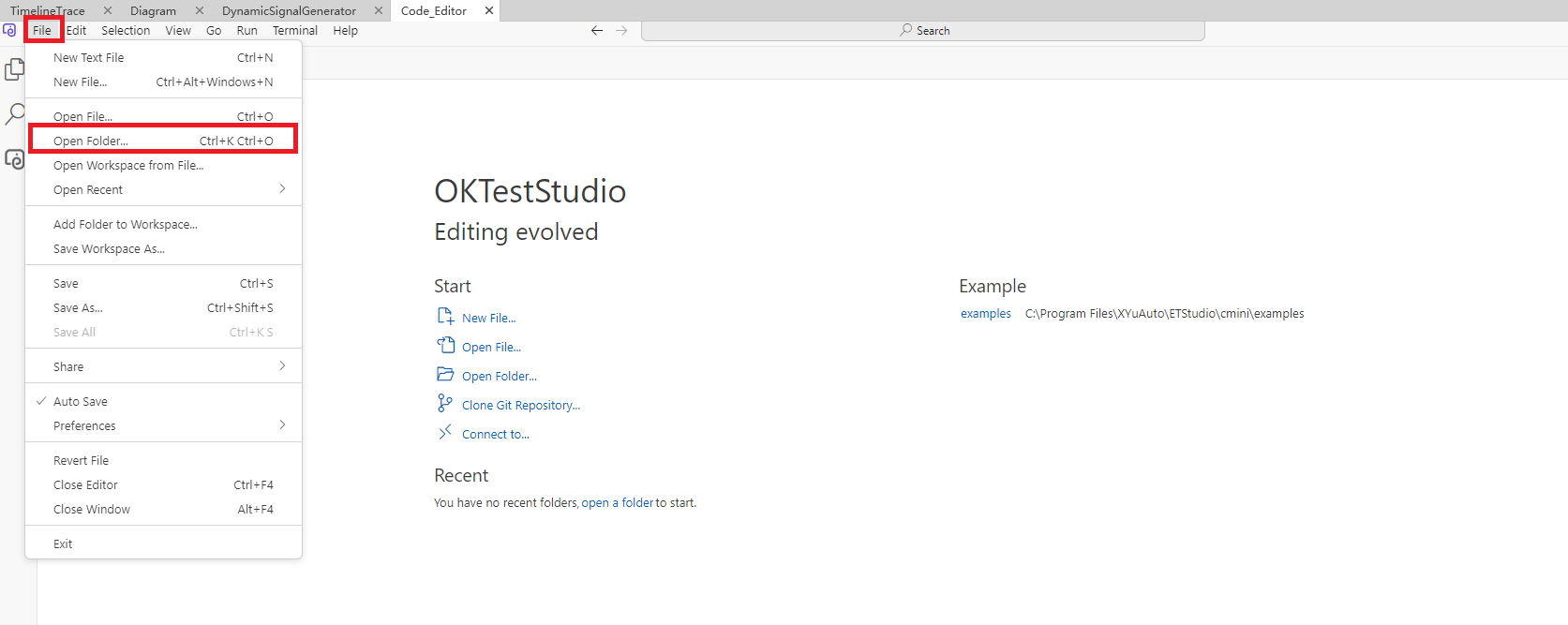
Task: Click the examples link under Example
Action: pos(985,314)
